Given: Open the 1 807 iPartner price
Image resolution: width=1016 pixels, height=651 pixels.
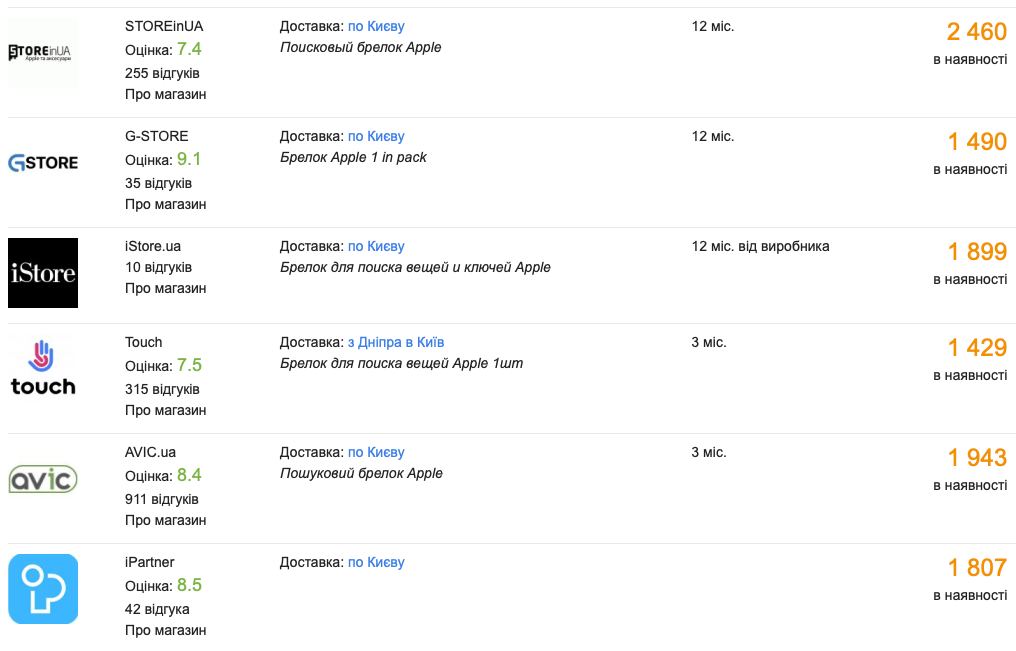Looking at the screenshot, I should tap(977, 568).
